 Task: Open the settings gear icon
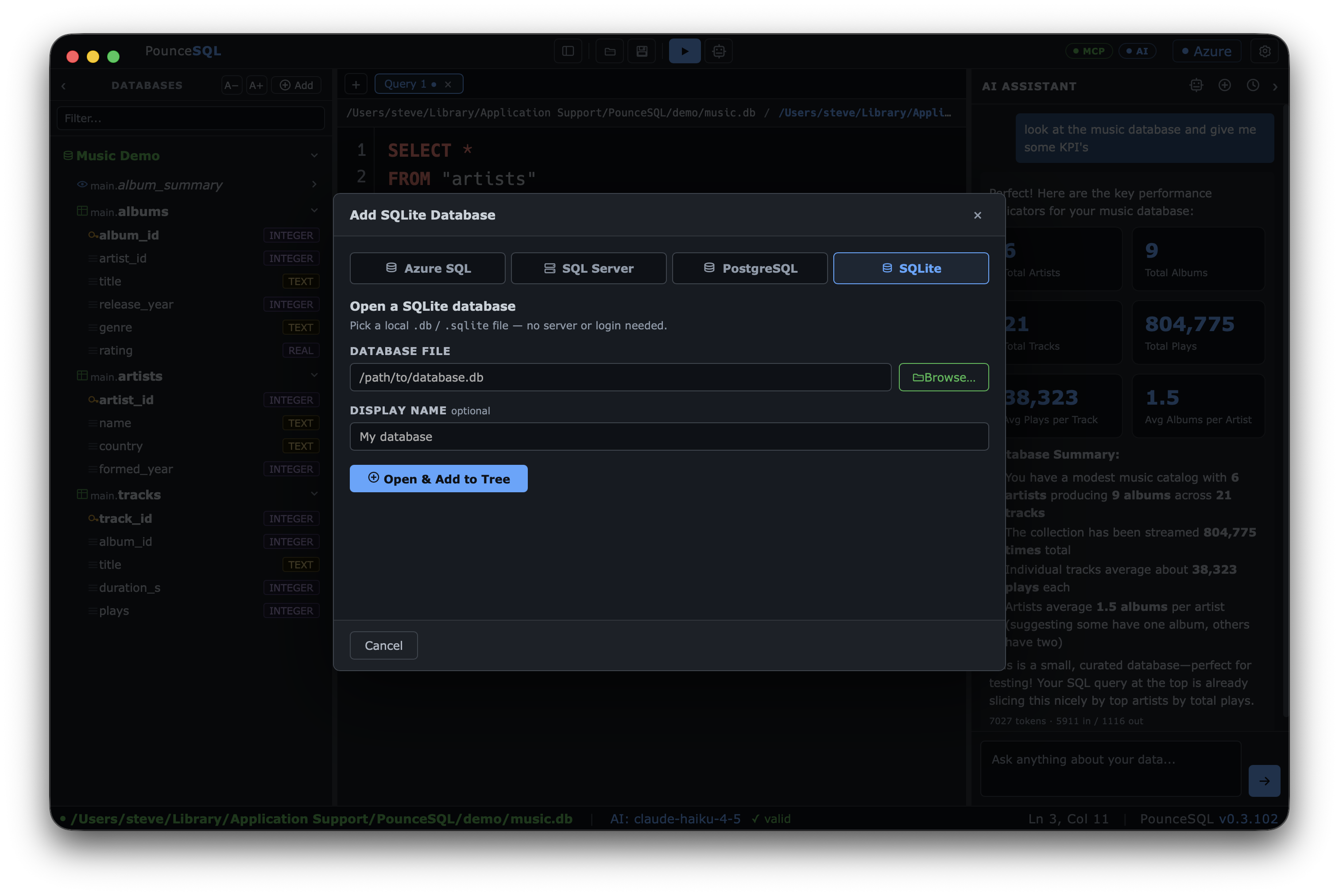pyautogui.click(x=1265, y=51)
